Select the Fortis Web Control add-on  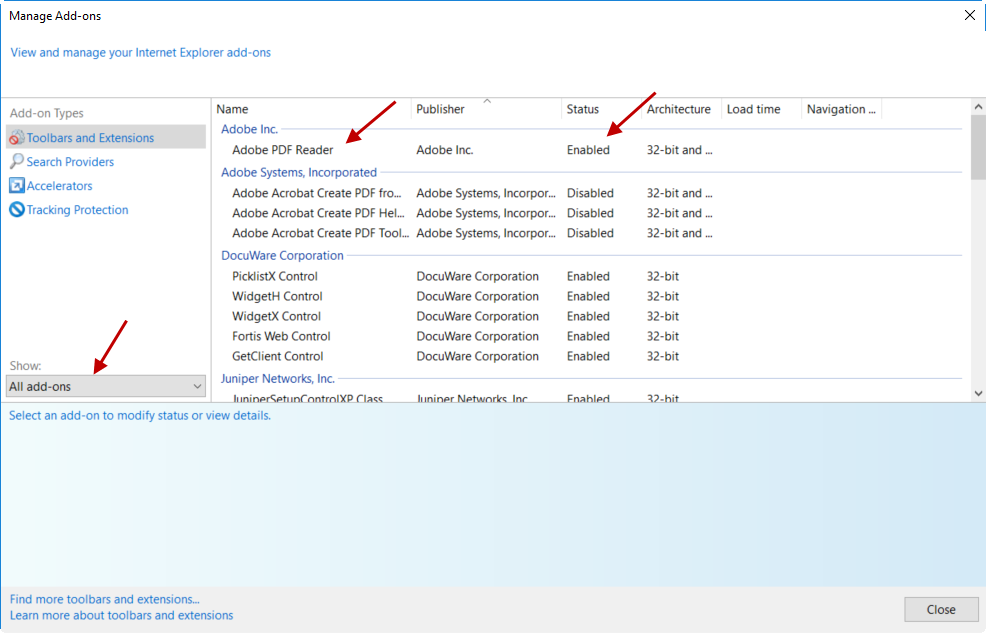click(281, 336)
